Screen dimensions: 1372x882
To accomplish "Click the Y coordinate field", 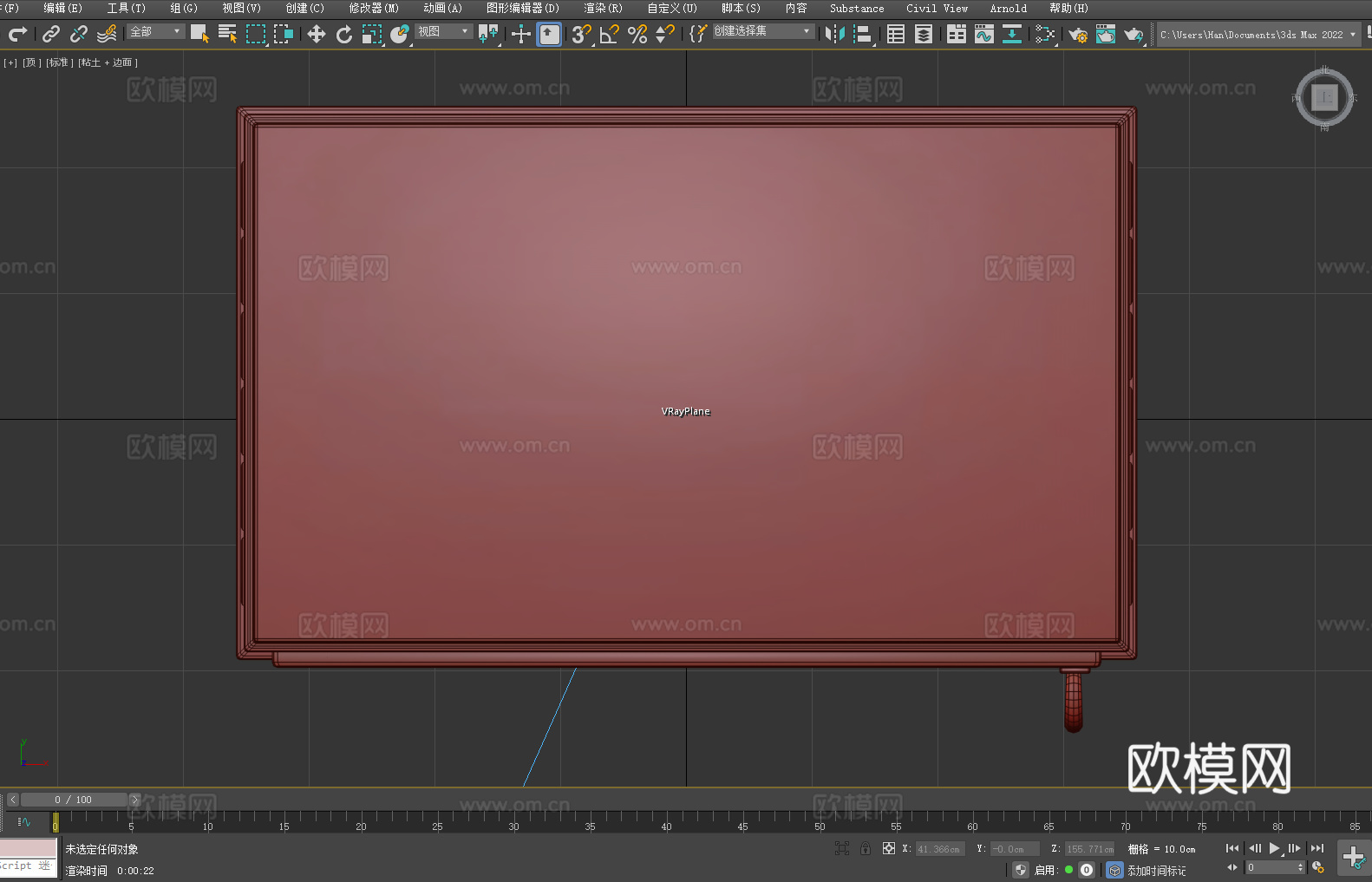I will [1015, 849].
